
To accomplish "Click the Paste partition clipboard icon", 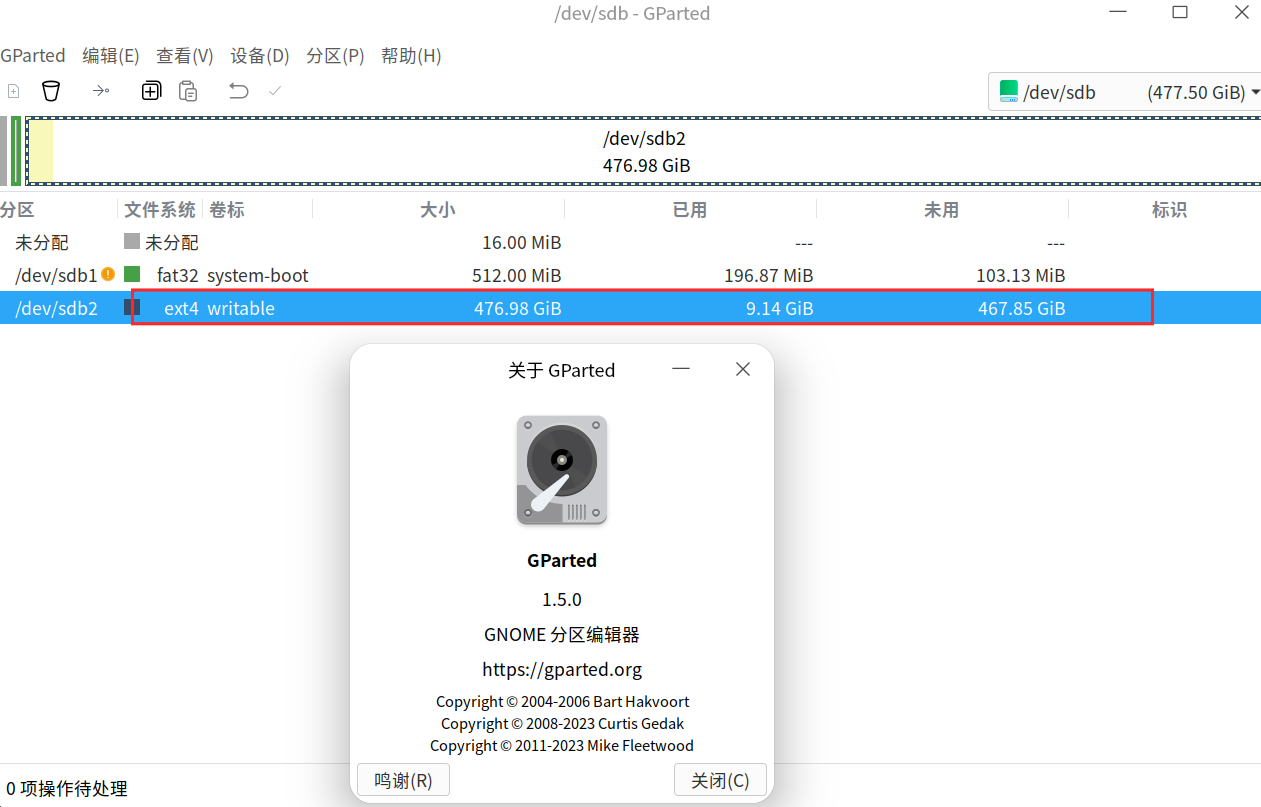I will point(188,91).
